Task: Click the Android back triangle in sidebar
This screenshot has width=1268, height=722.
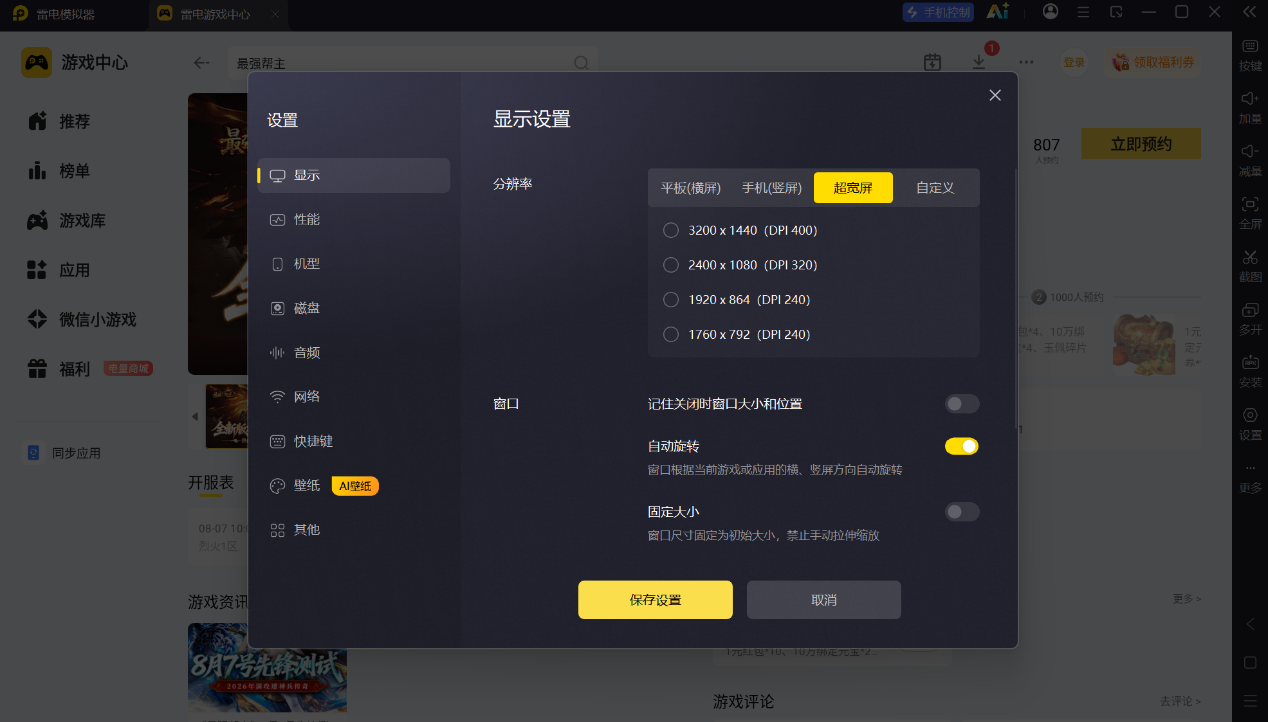Action: click(x=1250, y=624)
